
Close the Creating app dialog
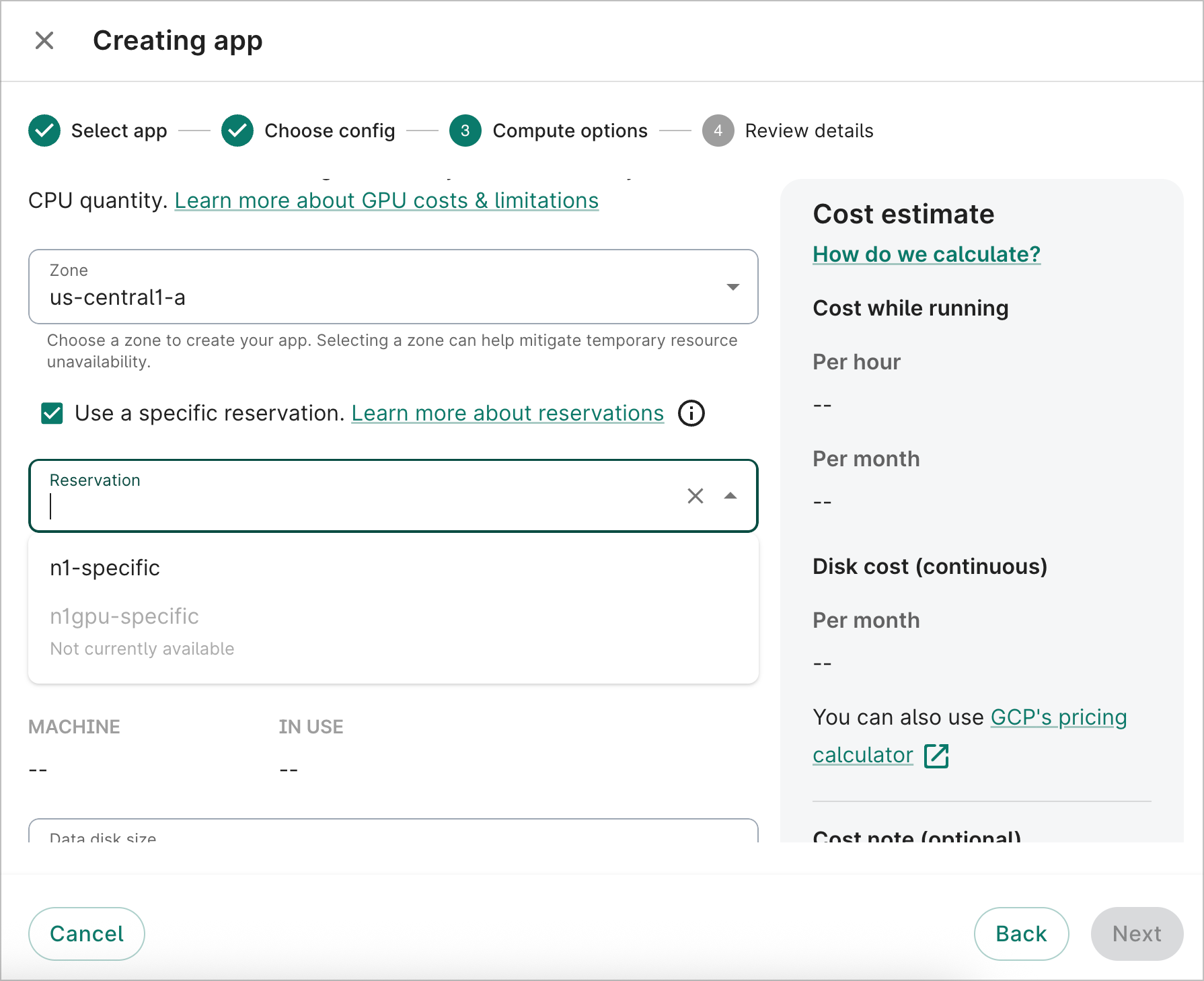coord(44,40)
